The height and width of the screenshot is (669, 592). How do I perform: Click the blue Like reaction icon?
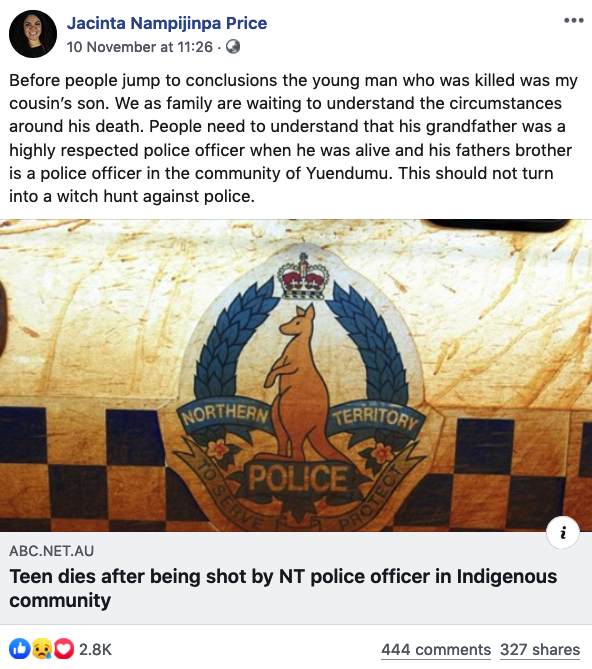point(20,649)
